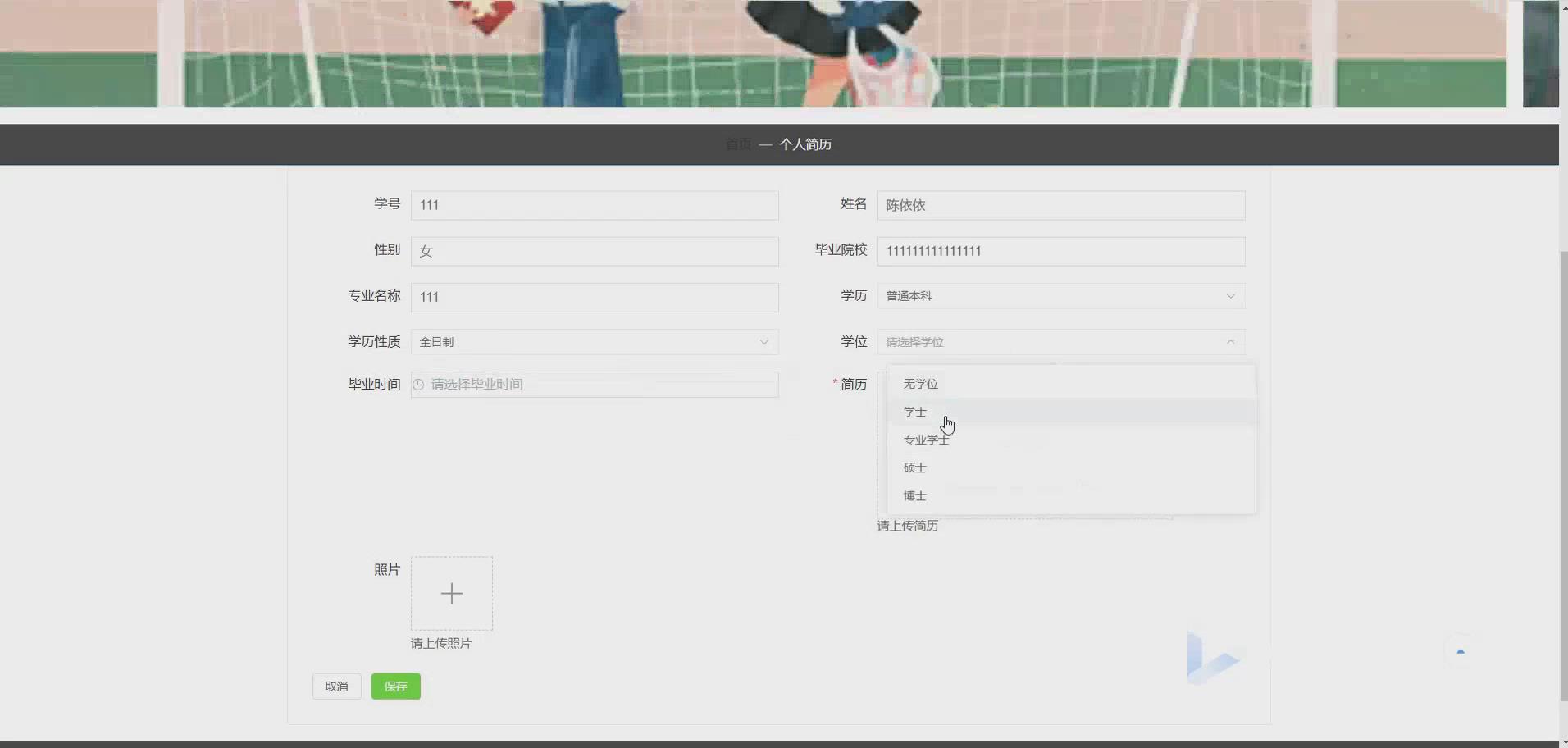Screen dimensions: 1568x748
Task: Click the 毕业院校 input field
Action: (1060, 251)
